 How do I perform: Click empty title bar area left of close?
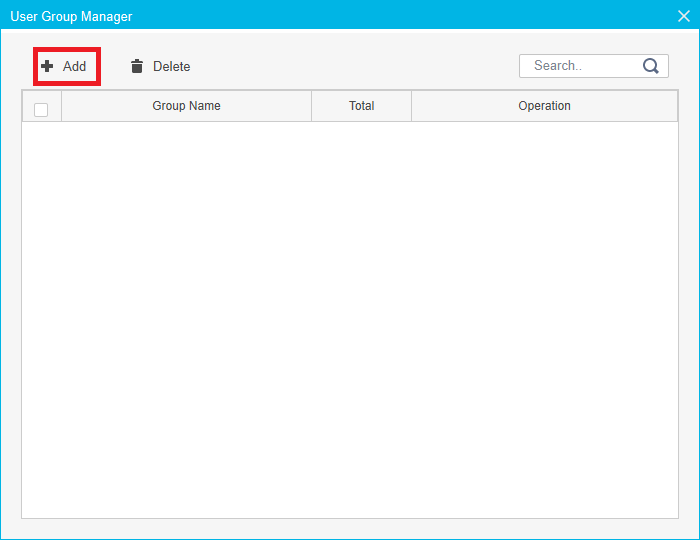point(400,16)
